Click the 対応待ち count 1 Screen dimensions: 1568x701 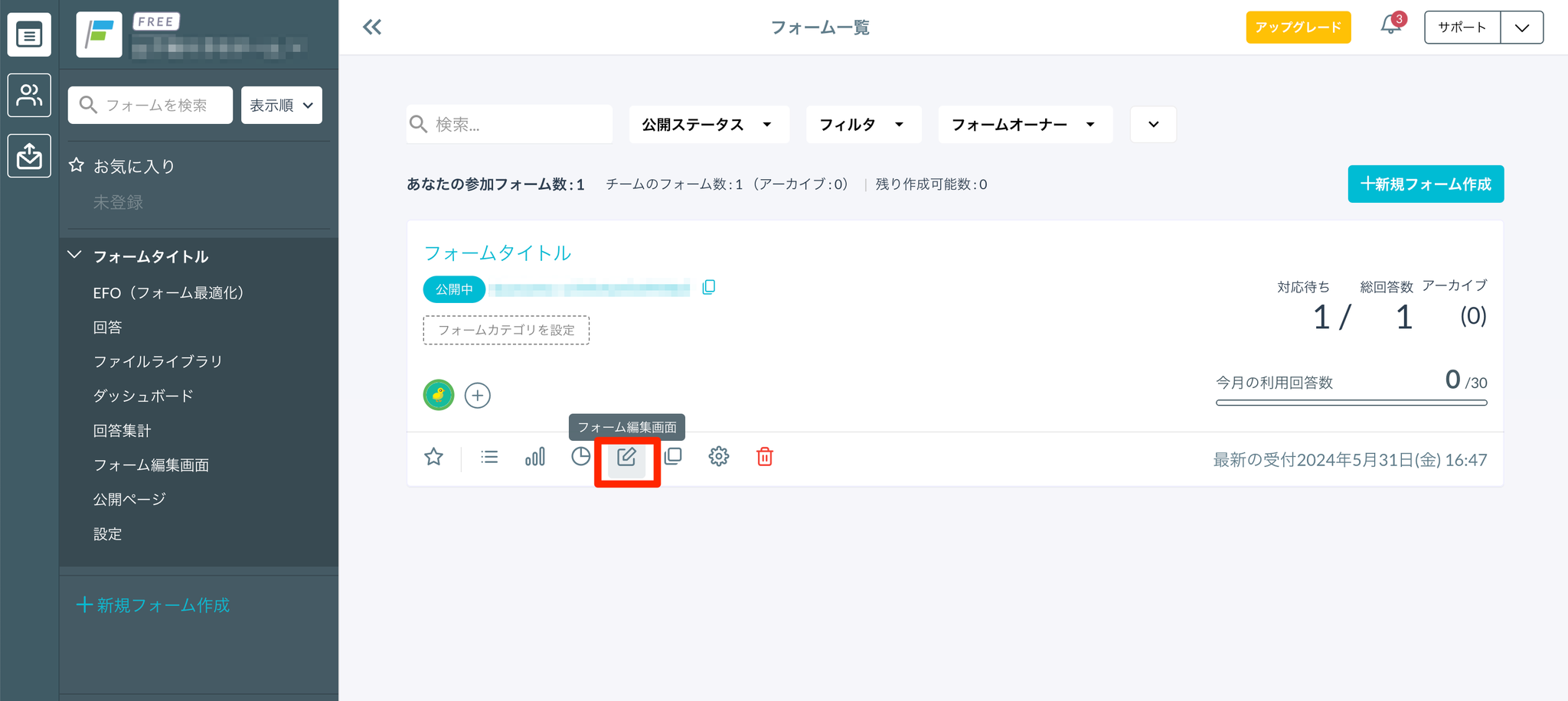(1321, 317)
